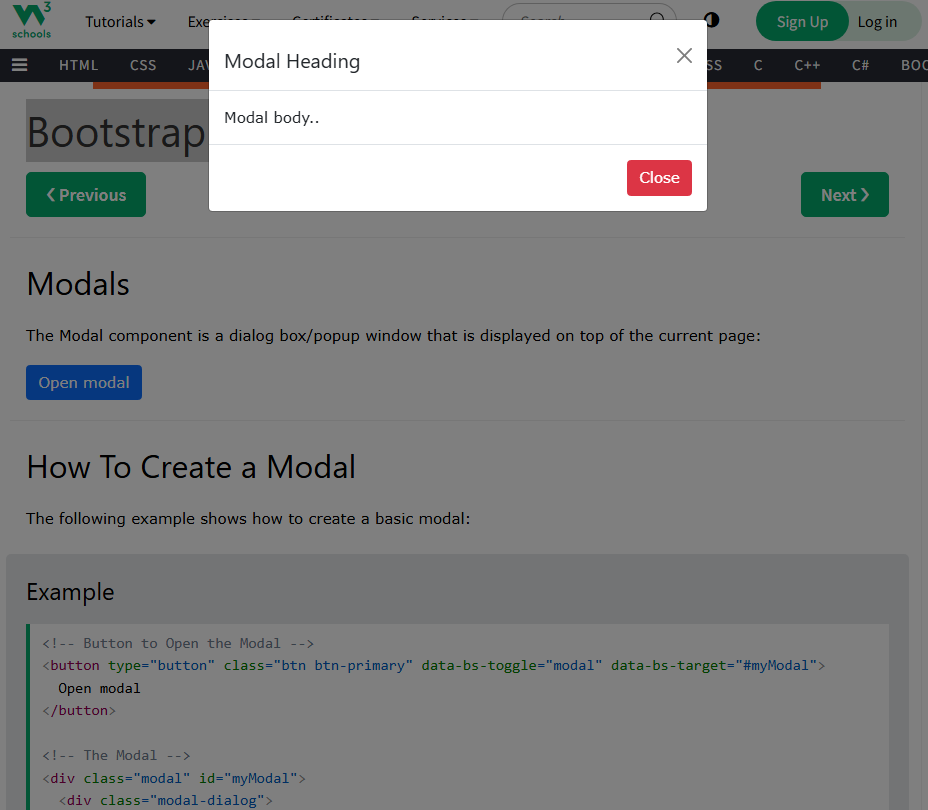This screenshot has width=928, height=810.
Task: Click the '<!-- The Modal -->' comment line
Action: [x=116, y=756]
